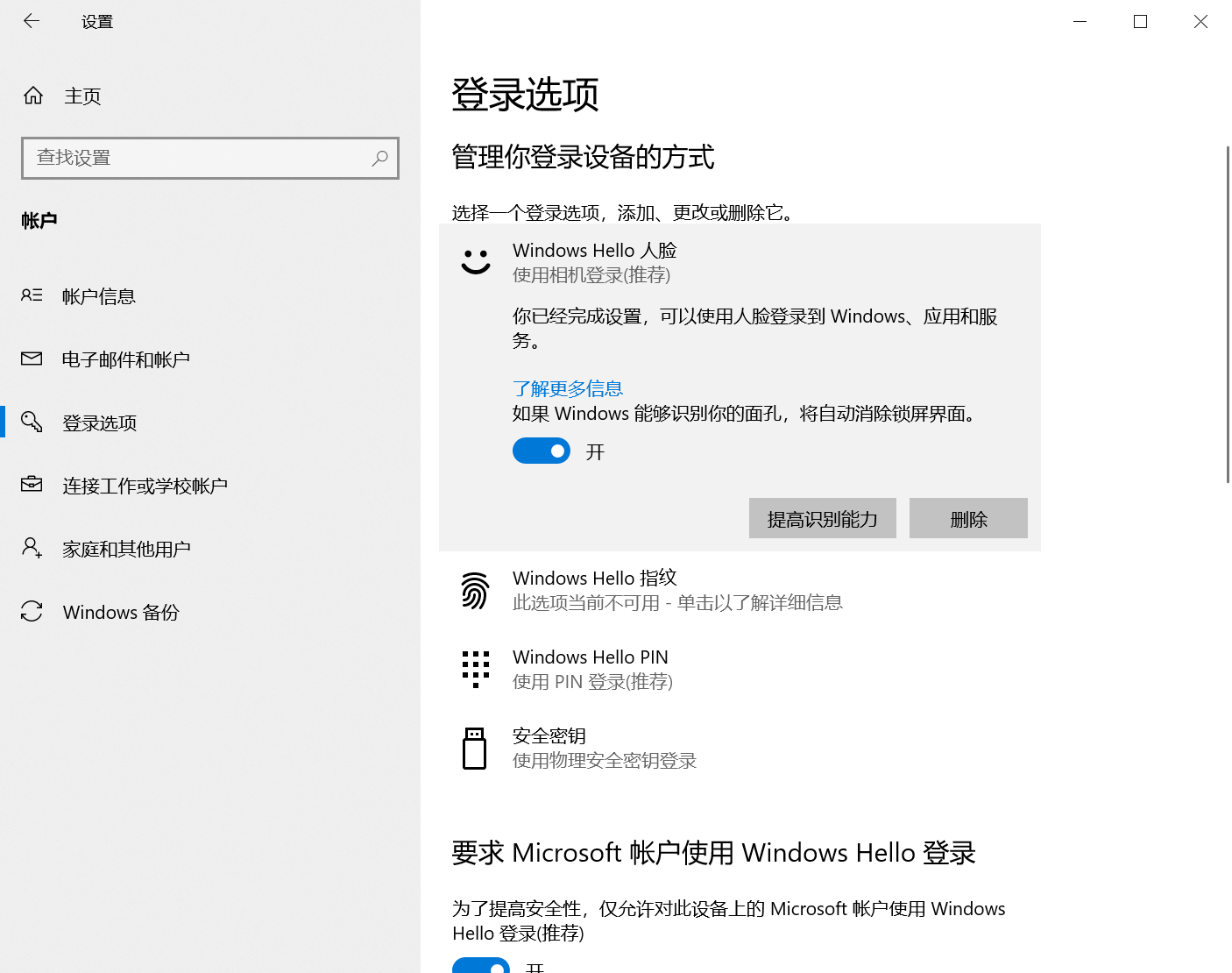
Task: Click the envelope icon for 电子邮件和帐户
Action: pyautogui.click(x=32, y=359)
